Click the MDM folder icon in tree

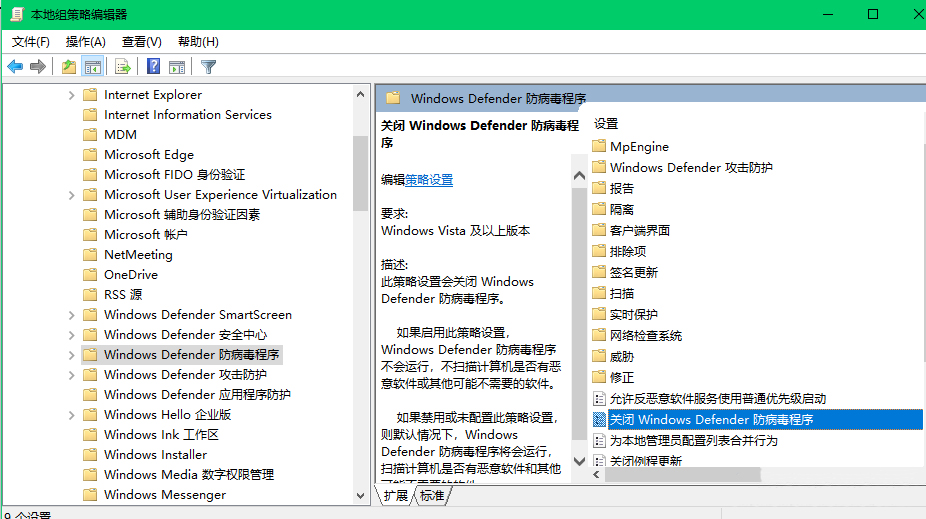point(90,135)
